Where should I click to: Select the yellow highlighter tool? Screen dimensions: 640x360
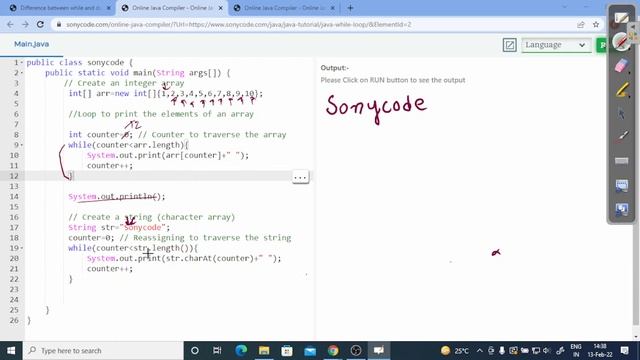pos(621,90)
